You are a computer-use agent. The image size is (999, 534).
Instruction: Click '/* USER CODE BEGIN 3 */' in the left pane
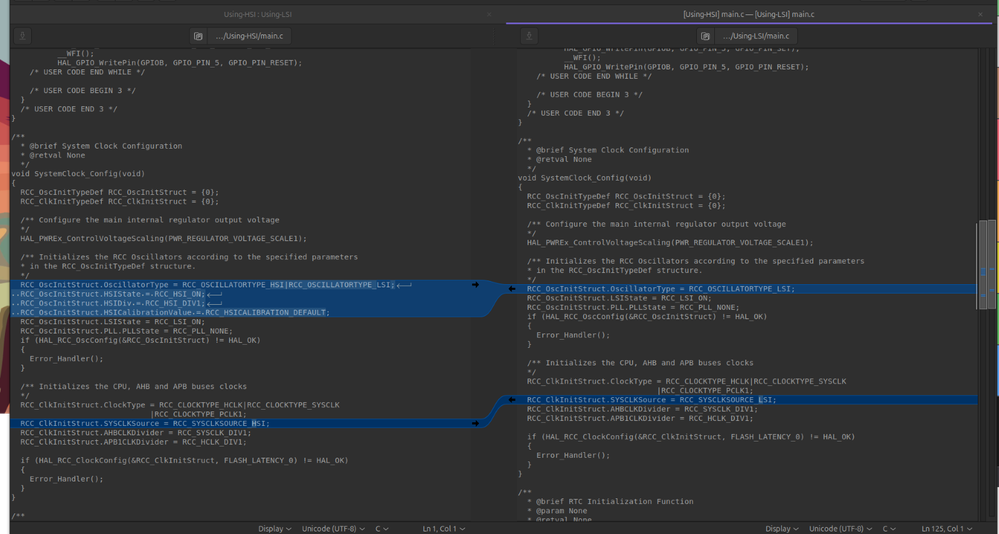(82, 90)
